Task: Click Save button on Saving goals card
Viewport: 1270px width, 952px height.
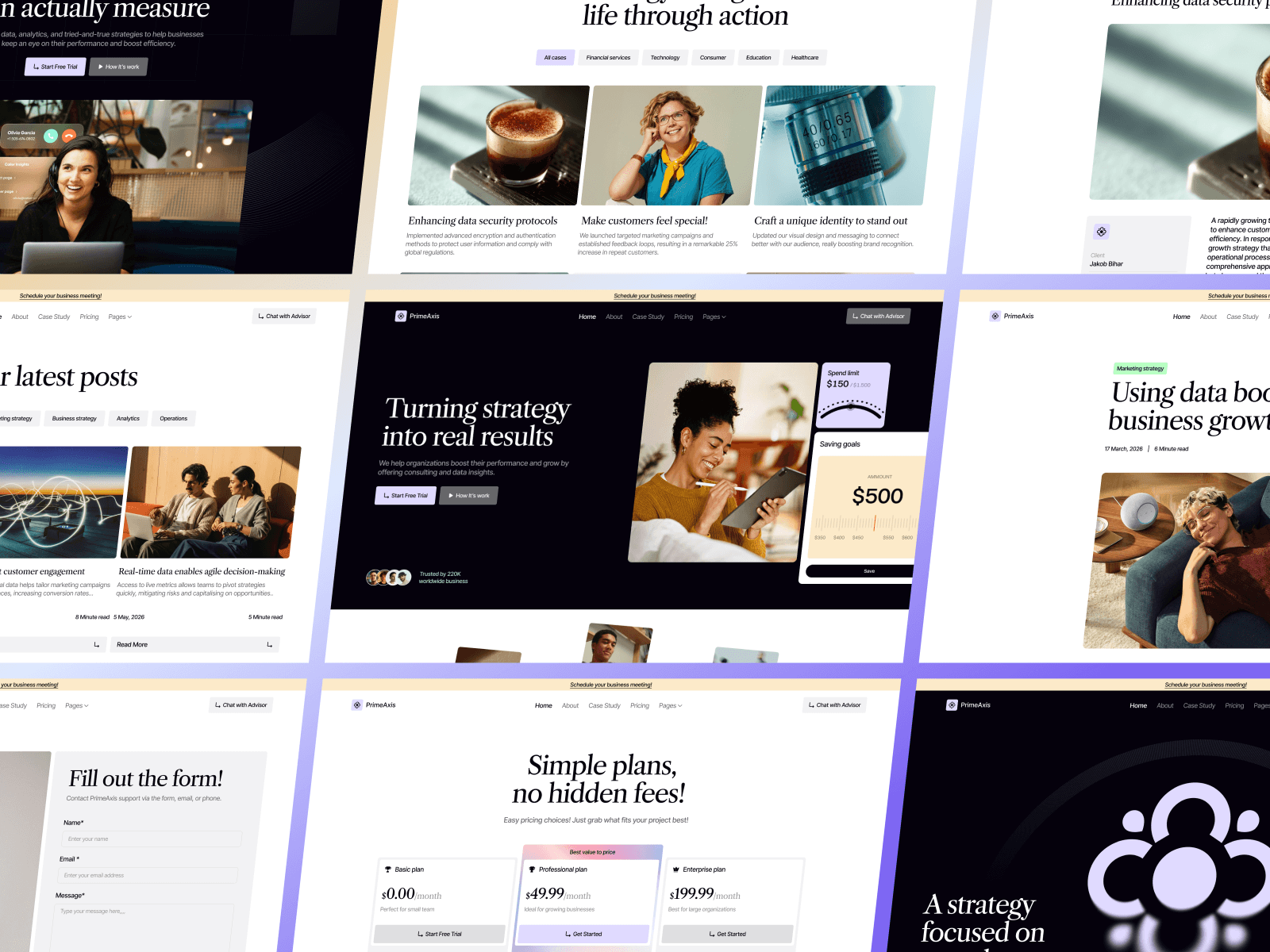Action: [861, 570]
